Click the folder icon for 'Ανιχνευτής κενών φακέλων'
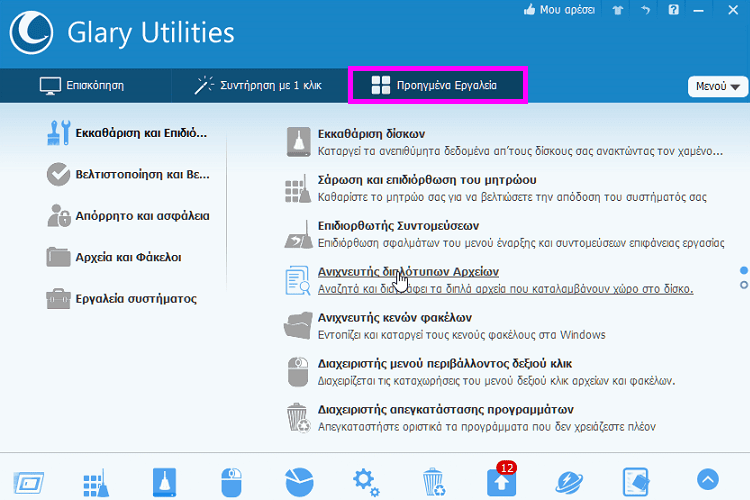 (x=298, y=326)
